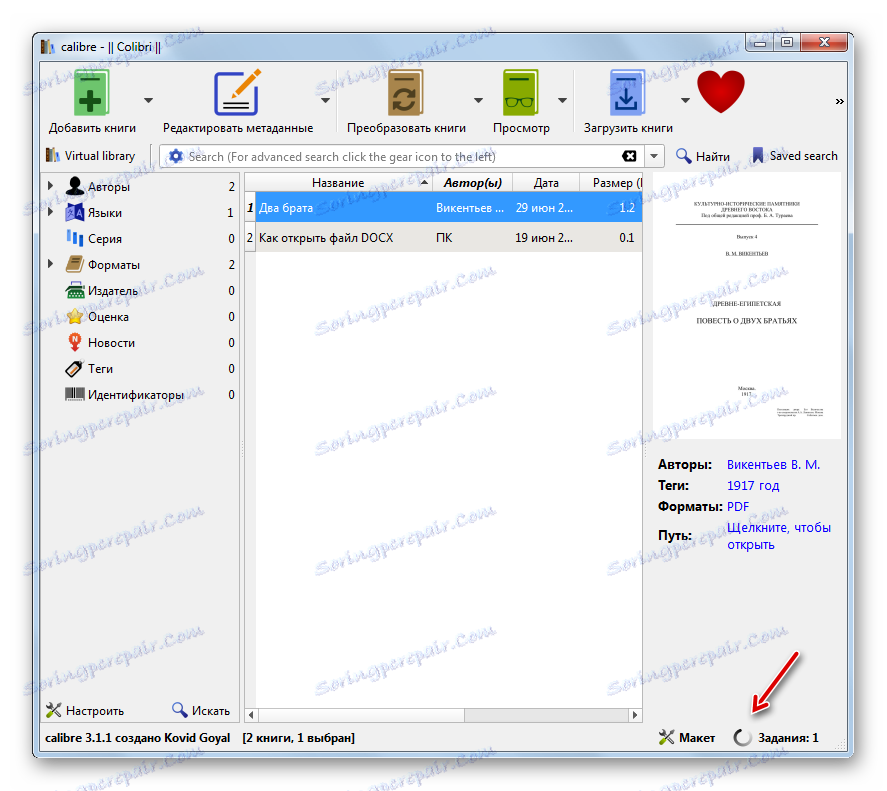Open Add books dropdown arrow
This screenshot has width=887, height=791.
coord(148,100)
